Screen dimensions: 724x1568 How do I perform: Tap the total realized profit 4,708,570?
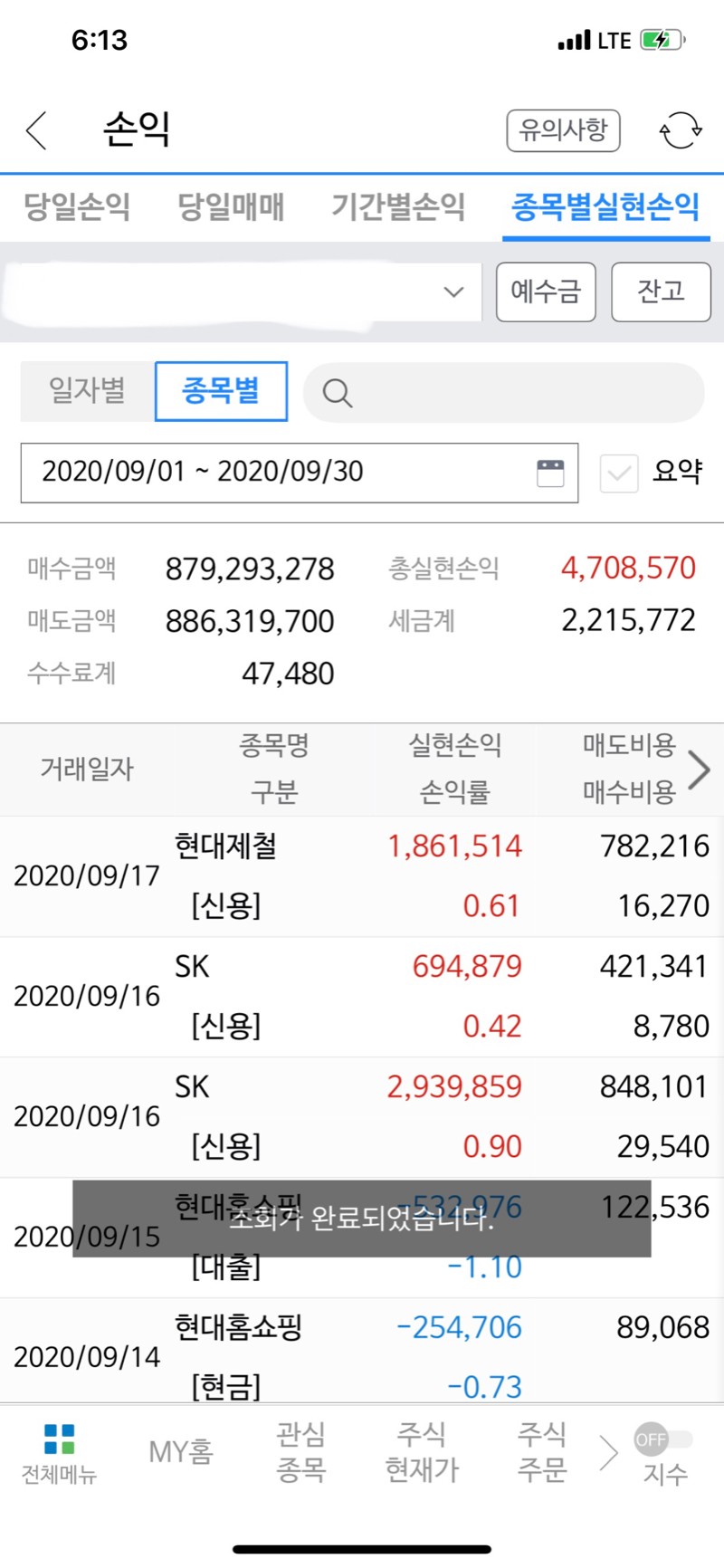tap(628, 569)
